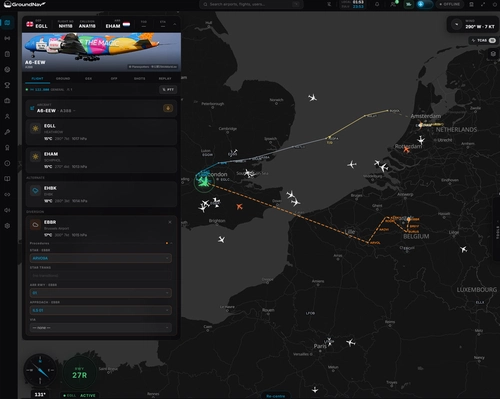Open the EGLL Heathrow weather card
The image size is (500, 399).
click(101, 132)
